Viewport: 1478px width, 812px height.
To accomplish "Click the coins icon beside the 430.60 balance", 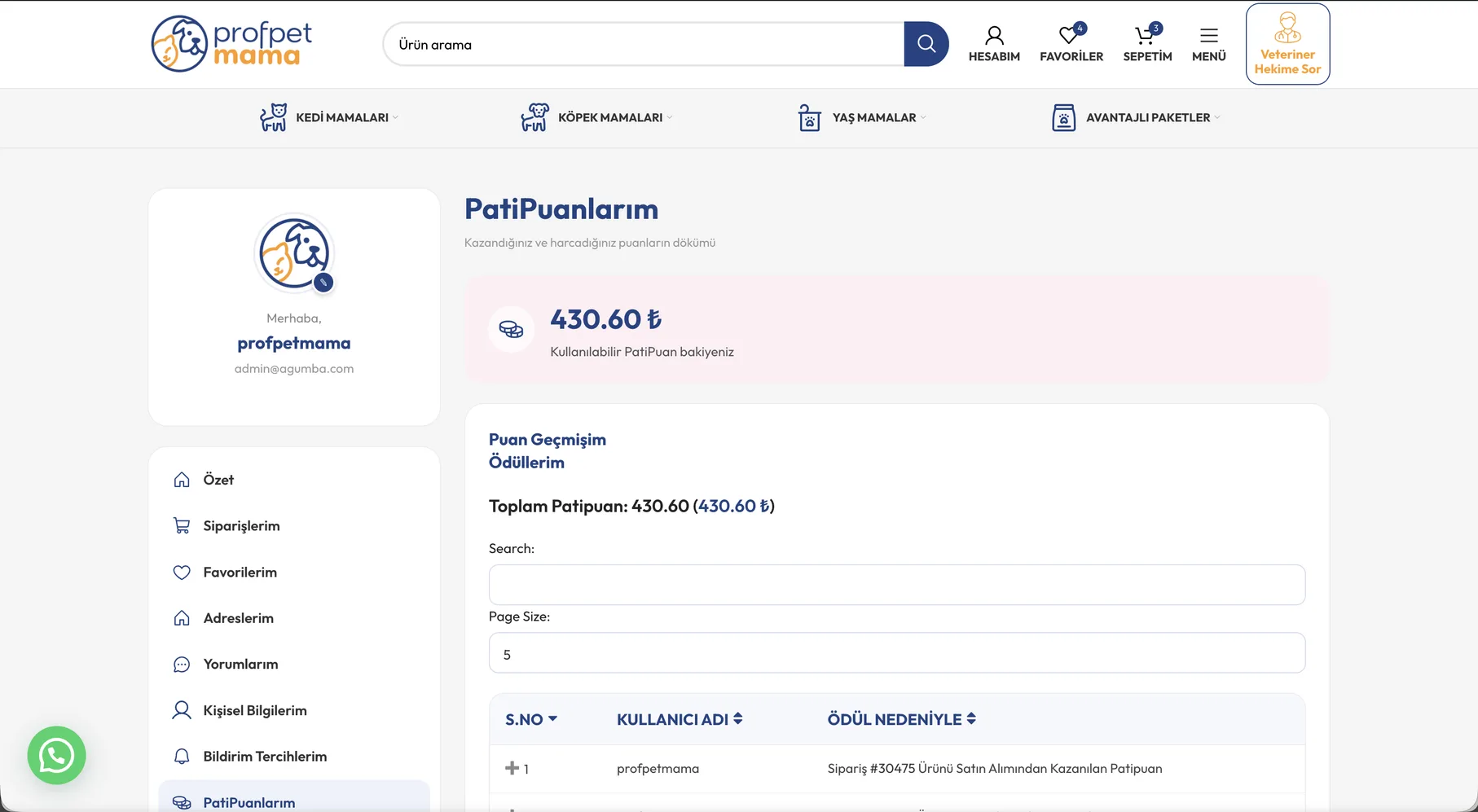I will [x=511, y=329].
